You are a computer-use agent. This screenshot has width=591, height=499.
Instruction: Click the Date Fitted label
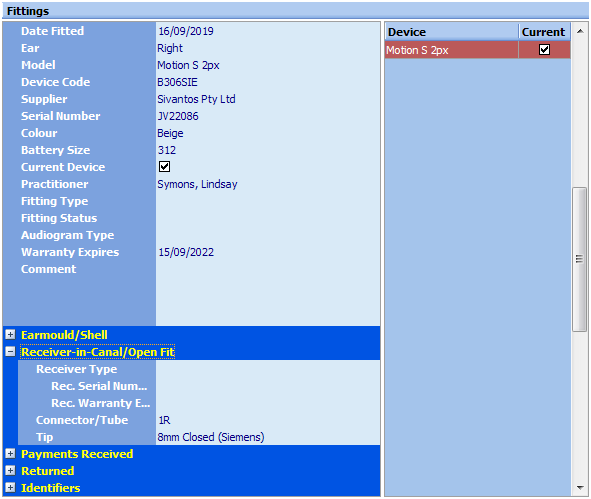point(52,31)
